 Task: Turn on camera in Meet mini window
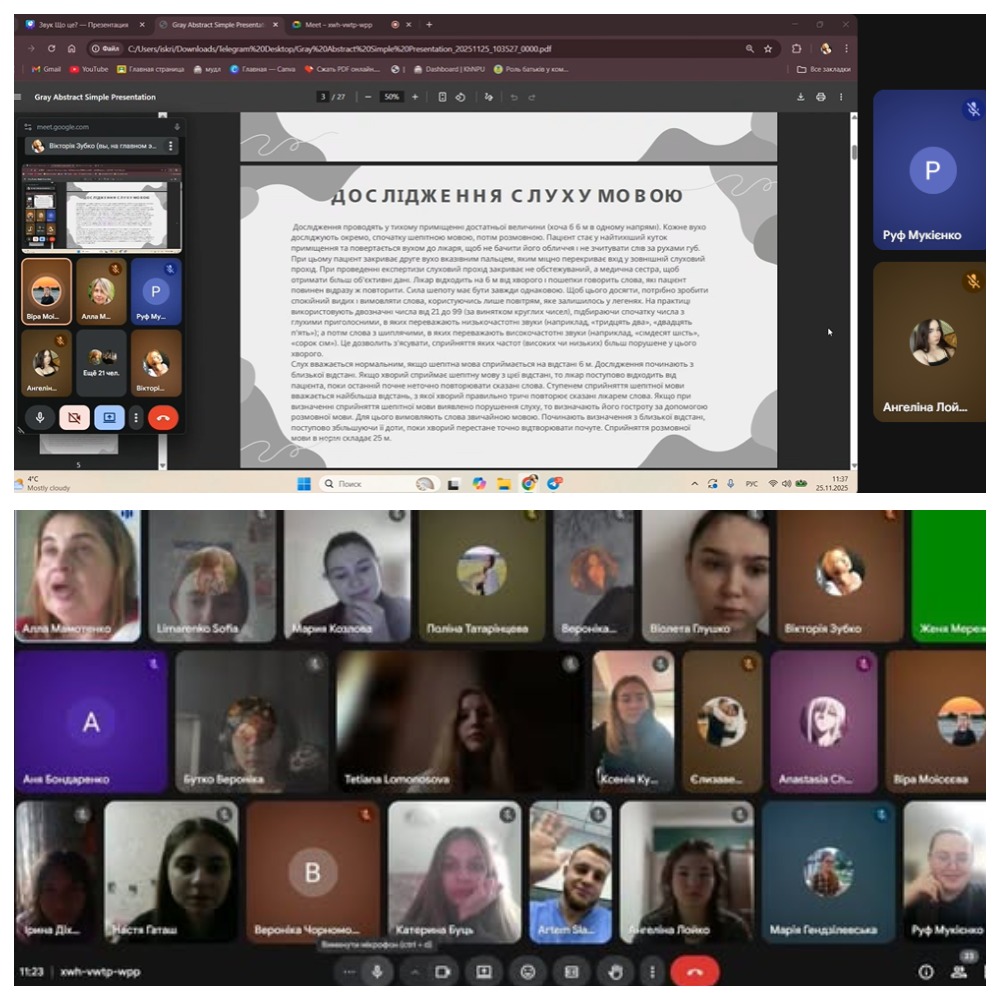74,417
